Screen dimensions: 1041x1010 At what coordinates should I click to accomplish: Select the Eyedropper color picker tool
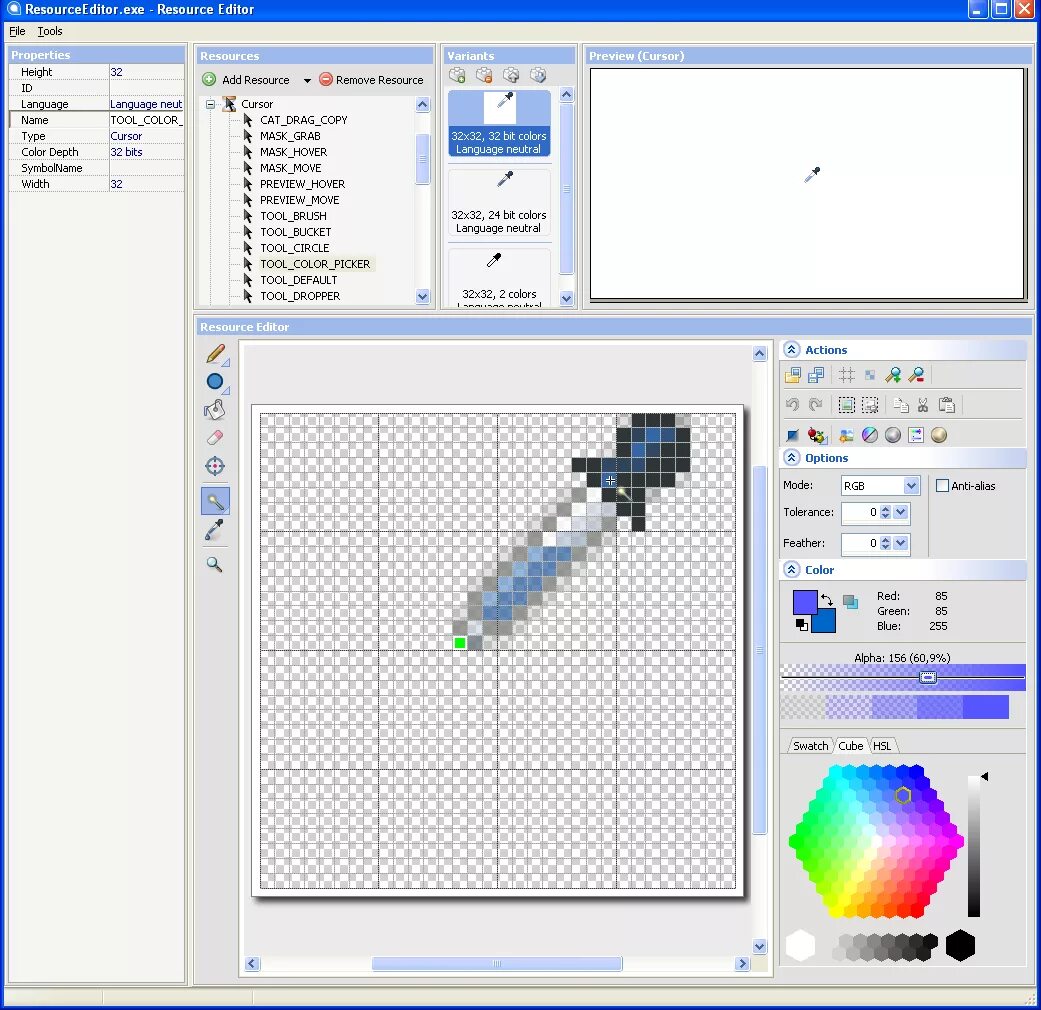coord(214,530)
